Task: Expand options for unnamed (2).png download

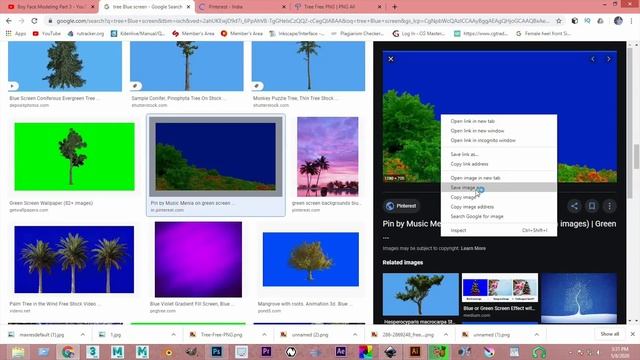Action: (x=355, y=335)
